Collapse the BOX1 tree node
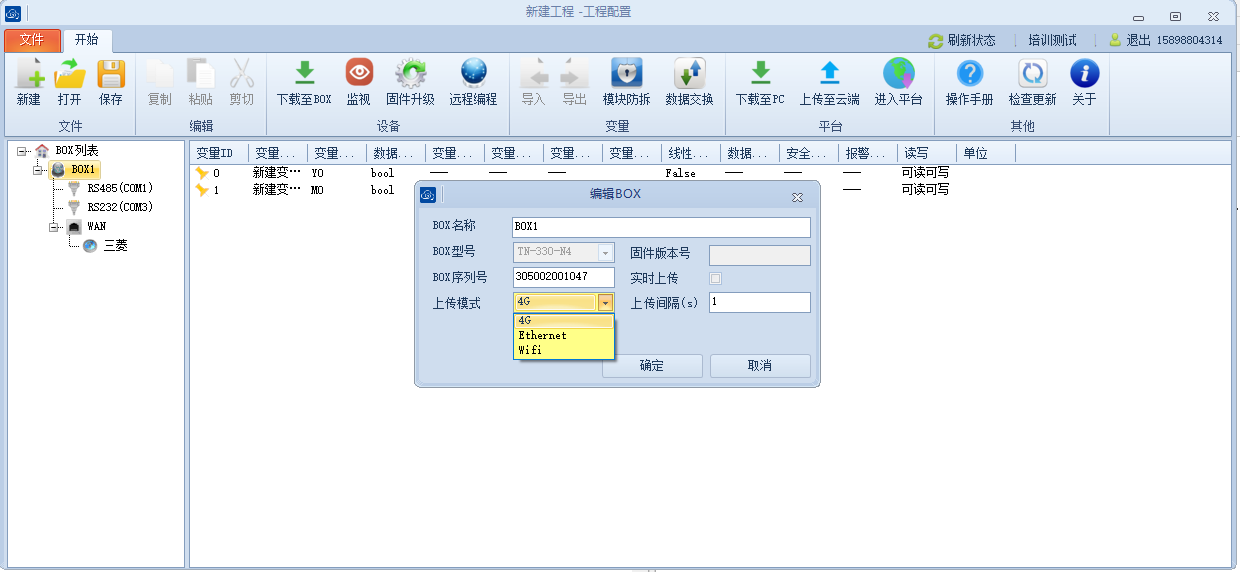The width and height of the screenshot is (1240, 572). tap(38, 170)
